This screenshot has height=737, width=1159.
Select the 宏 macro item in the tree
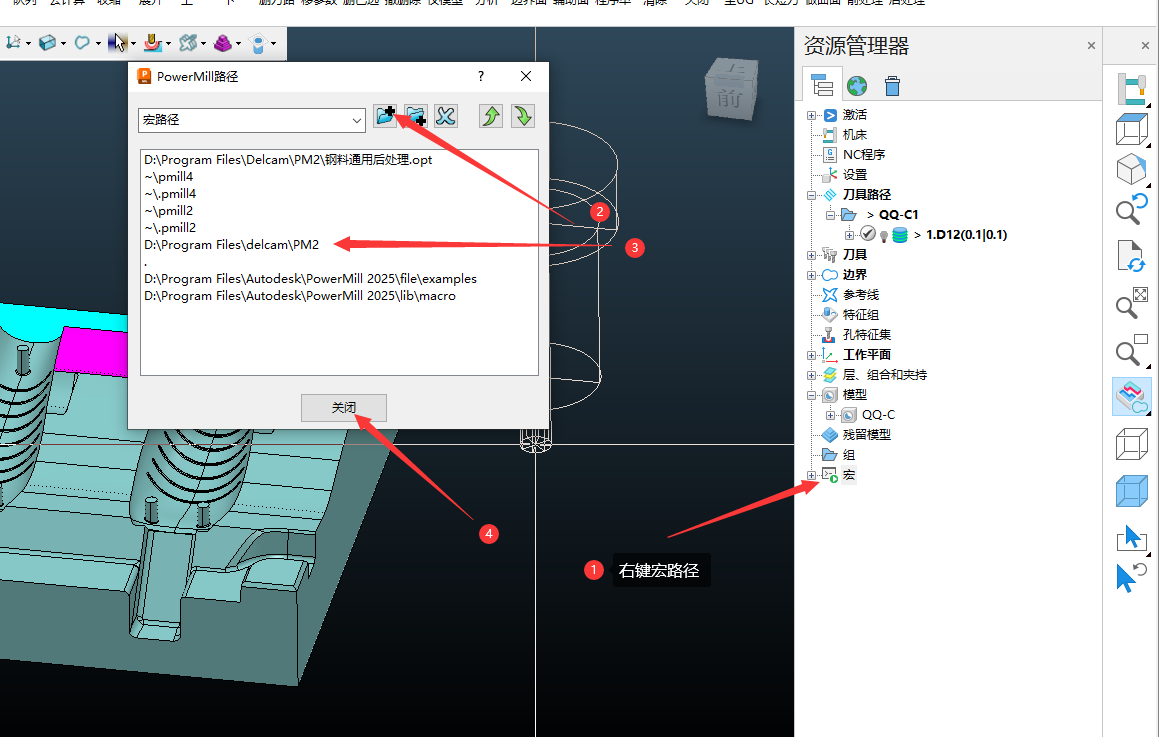849,475
